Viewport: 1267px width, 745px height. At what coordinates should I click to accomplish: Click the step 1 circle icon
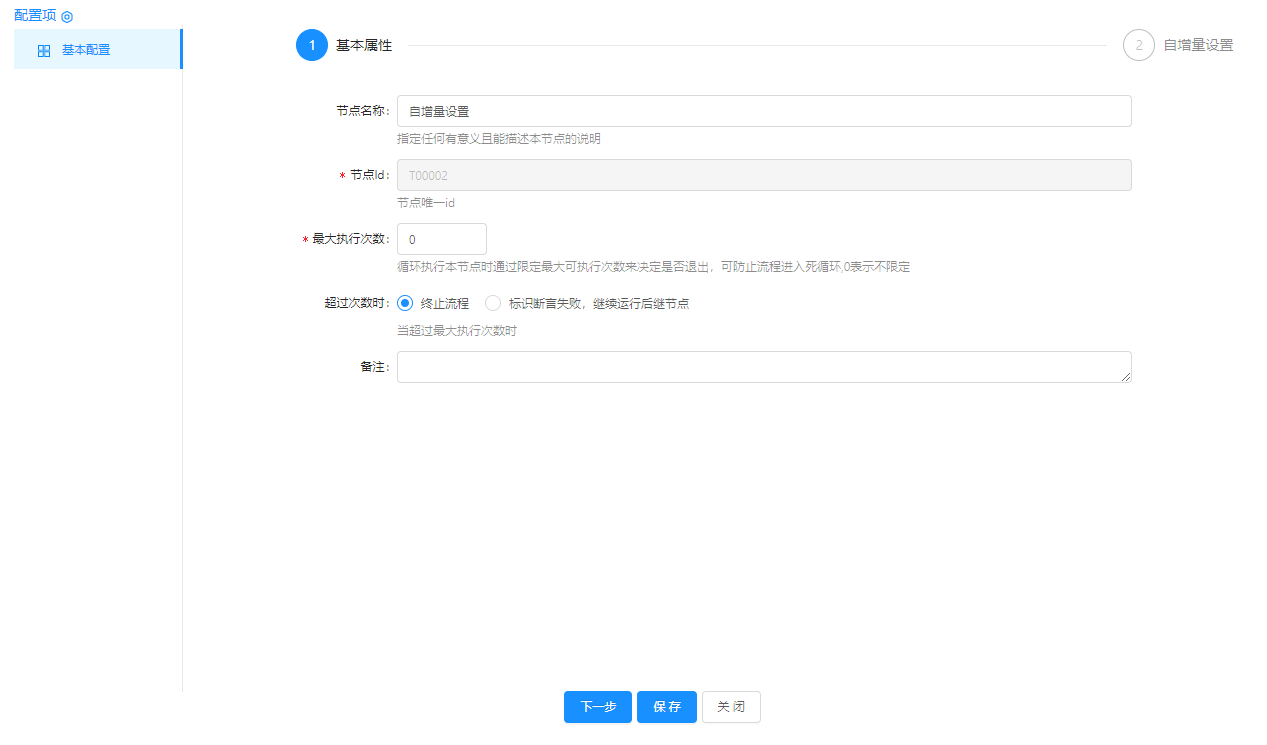[x=312, y=45]
